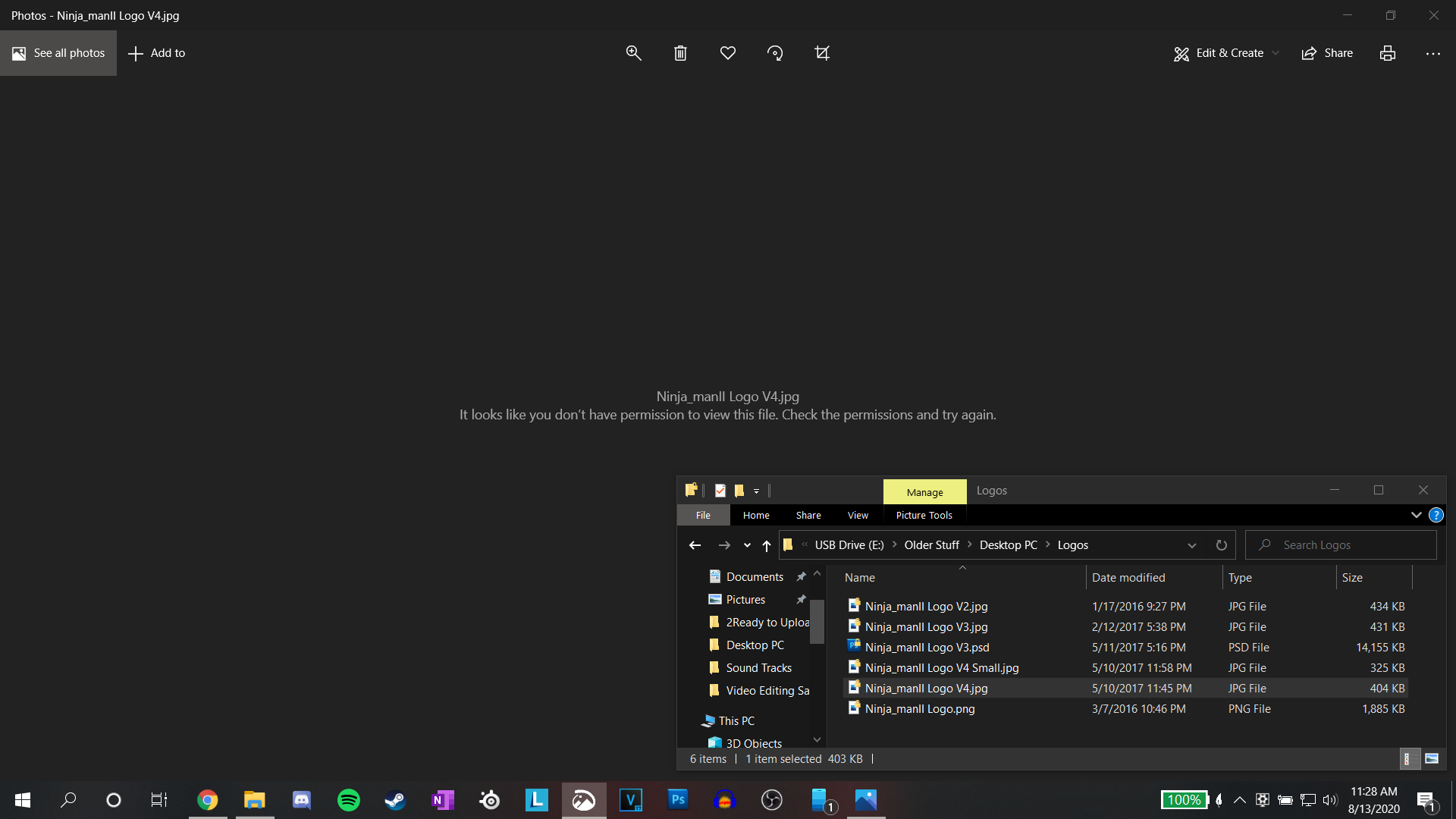The width and height of the screenshot is (1456, 819).
Task: Go up one folder level arrow
Action: [x=767, y=545]
